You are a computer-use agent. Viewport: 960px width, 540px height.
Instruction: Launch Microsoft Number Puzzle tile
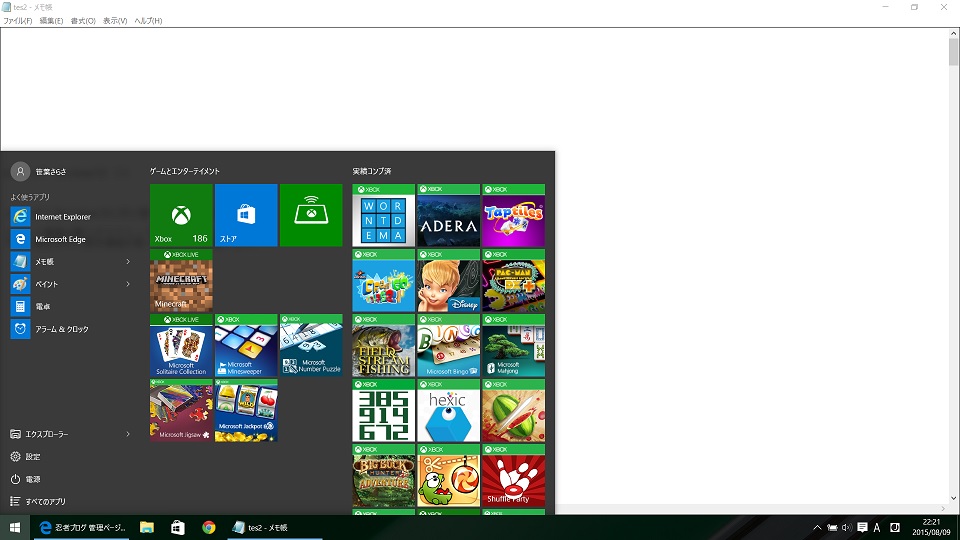pos(311,345)
